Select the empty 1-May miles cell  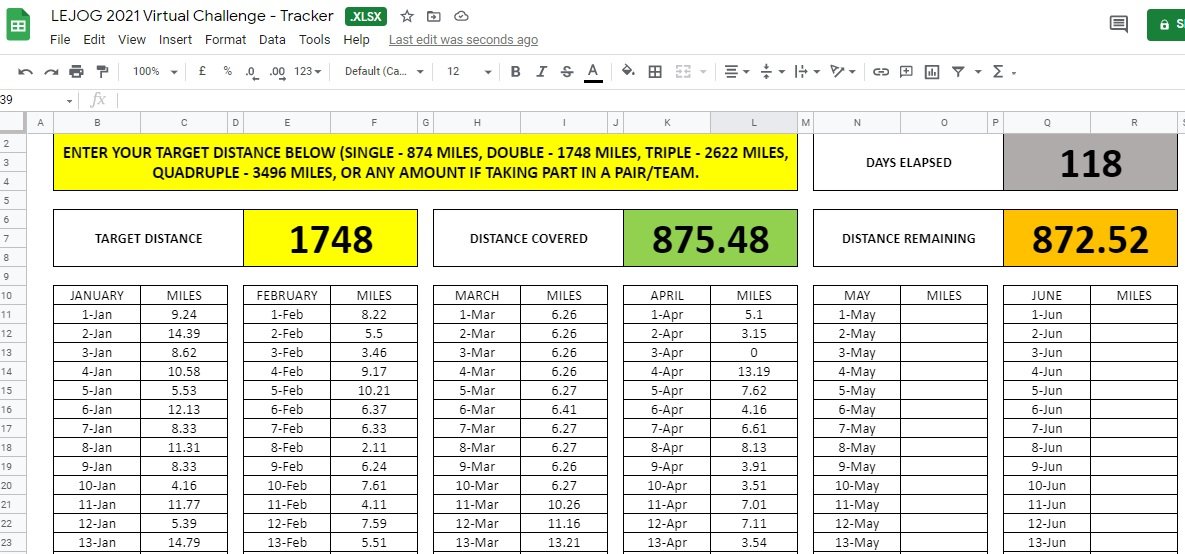click(x=944, y=314)
